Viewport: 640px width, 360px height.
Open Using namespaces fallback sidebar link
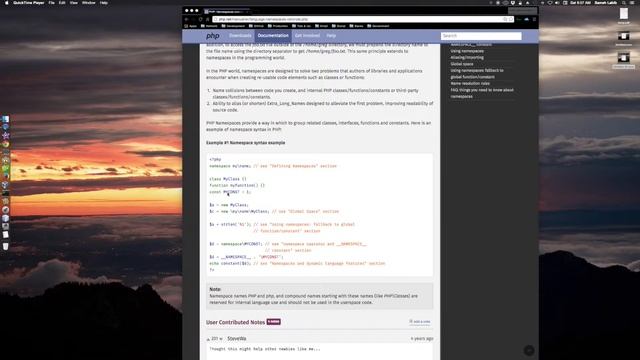(477, 73)
